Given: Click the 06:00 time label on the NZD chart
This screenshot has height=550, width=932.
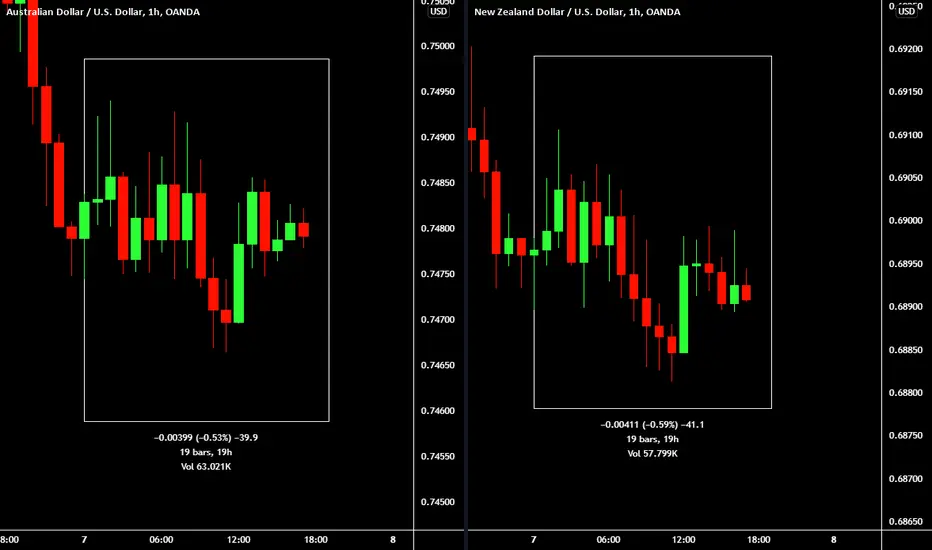Looking at the screenshot, I should (x=608, y=540).
